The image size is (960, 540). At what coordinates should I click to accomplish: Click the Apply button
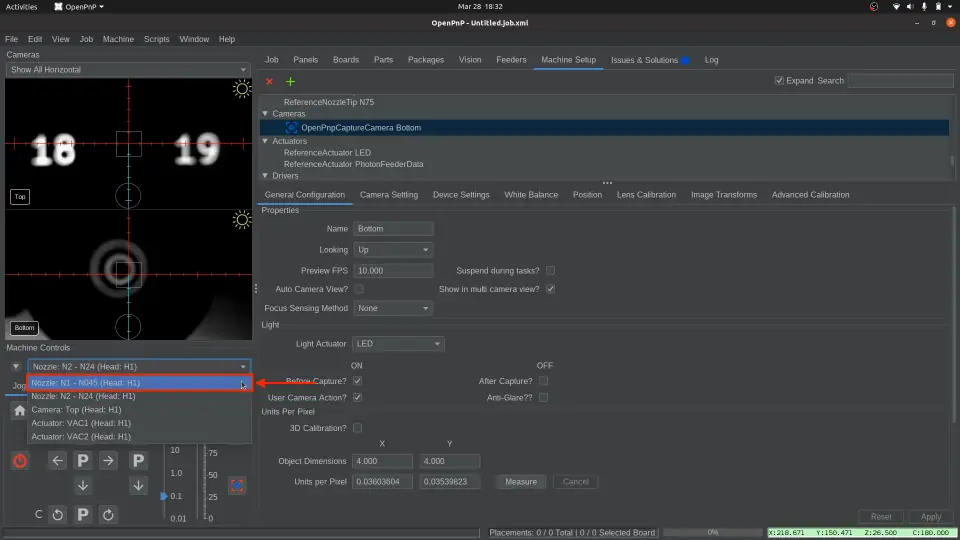click(930, 517)
